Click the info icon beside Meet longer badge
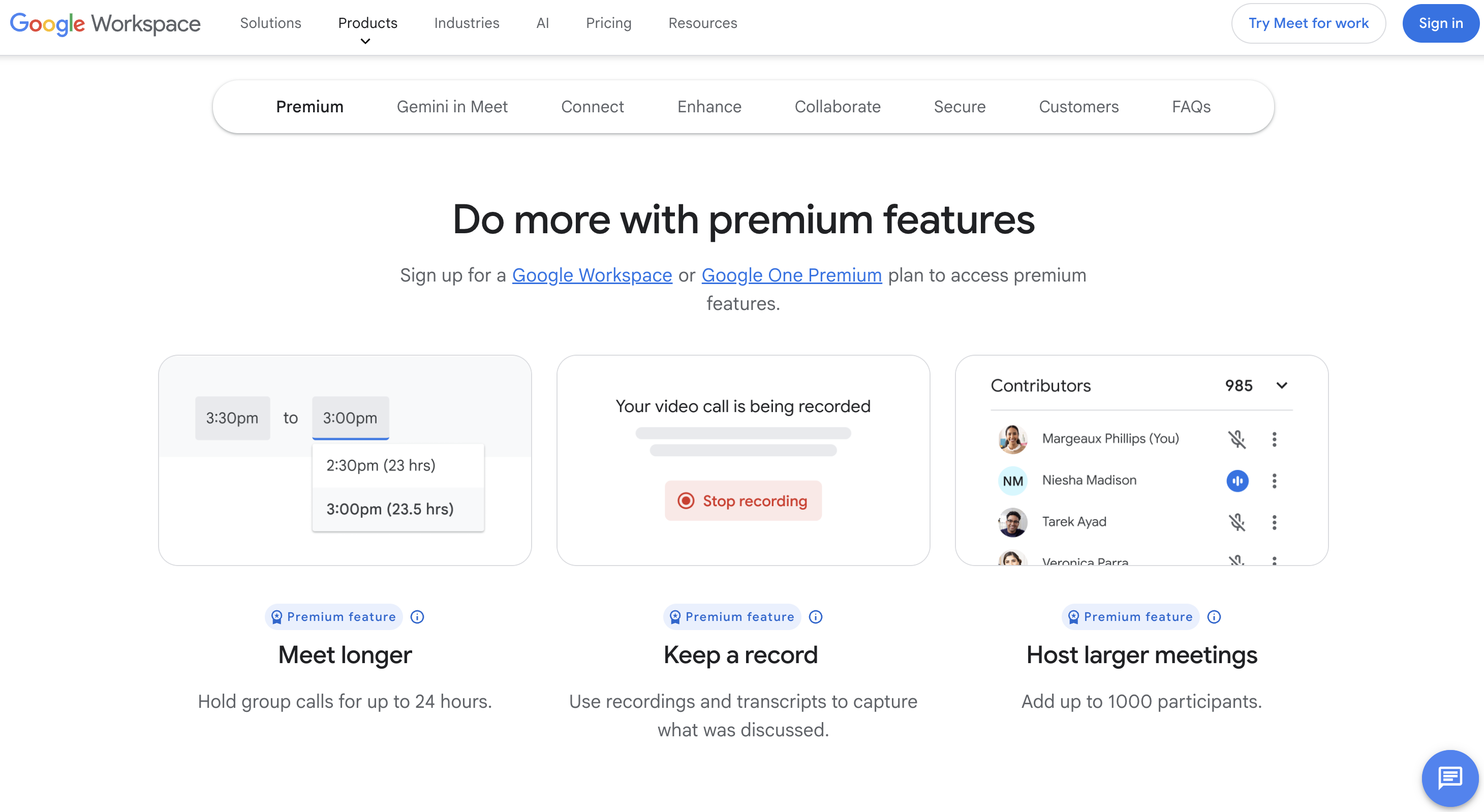This screenshot has height=812, width=1484. 417,616
